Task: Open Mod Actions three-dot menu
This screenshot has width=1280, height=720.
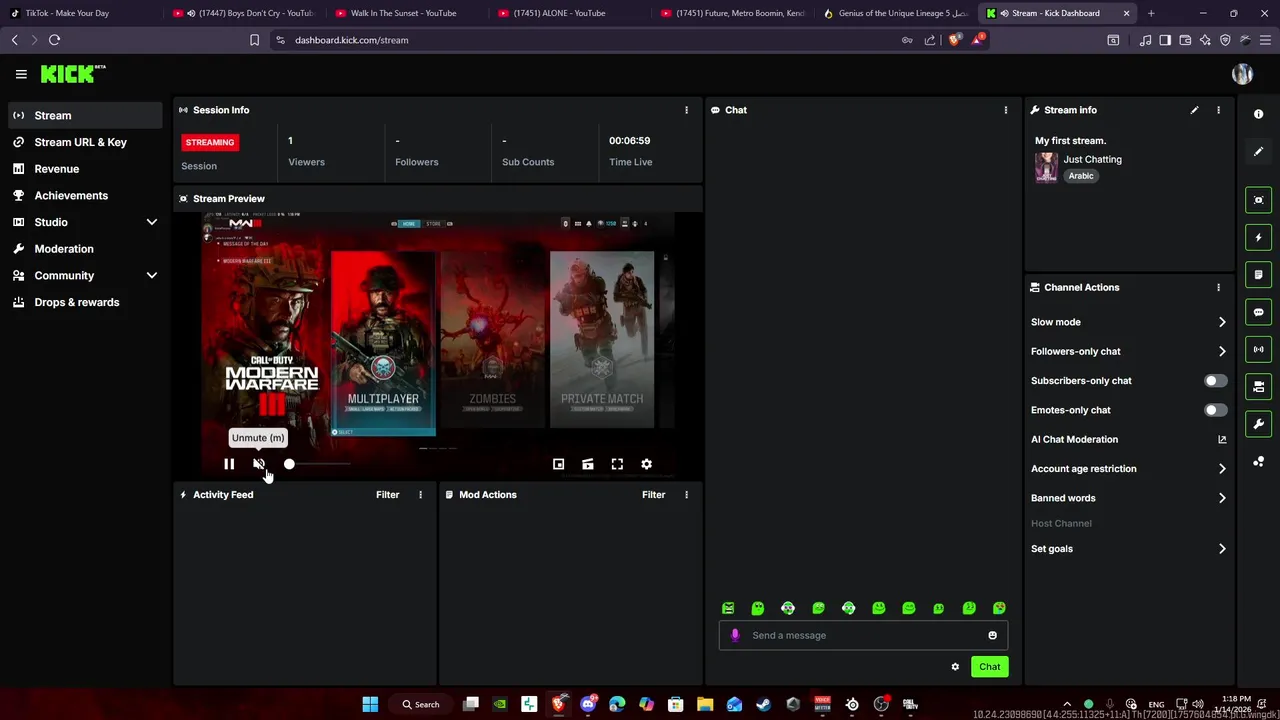Action: [686, 495]
